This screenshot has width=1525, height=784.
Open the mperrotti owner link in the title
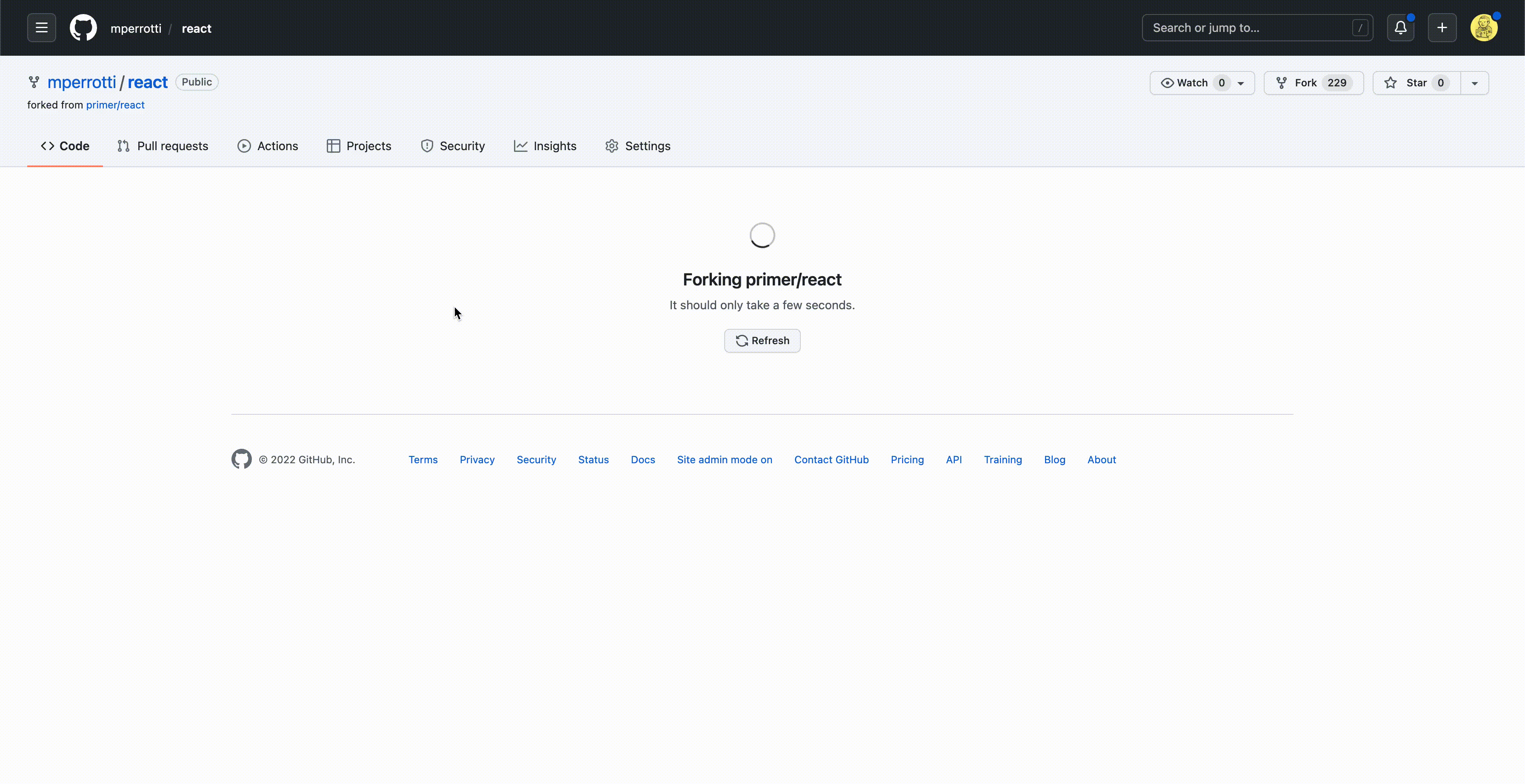82,82
